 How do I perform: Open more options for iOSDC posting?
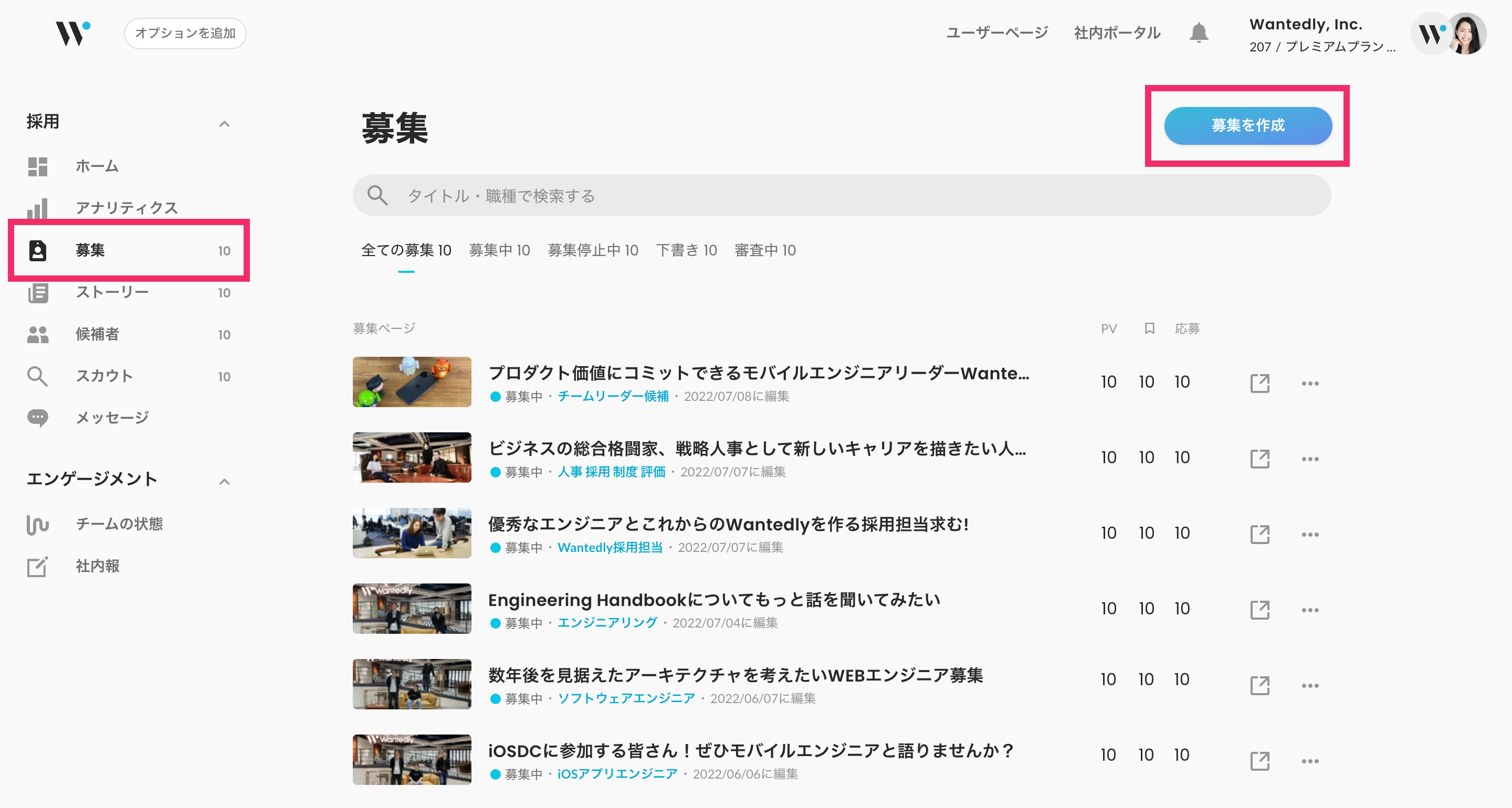pos(1310,761)
